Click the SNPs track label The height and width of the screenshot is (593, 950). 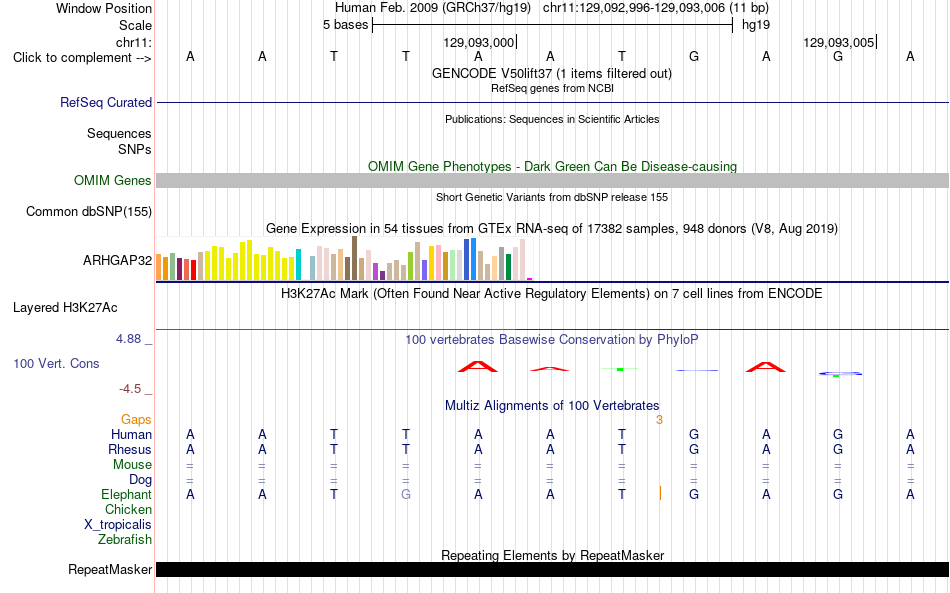135,149
